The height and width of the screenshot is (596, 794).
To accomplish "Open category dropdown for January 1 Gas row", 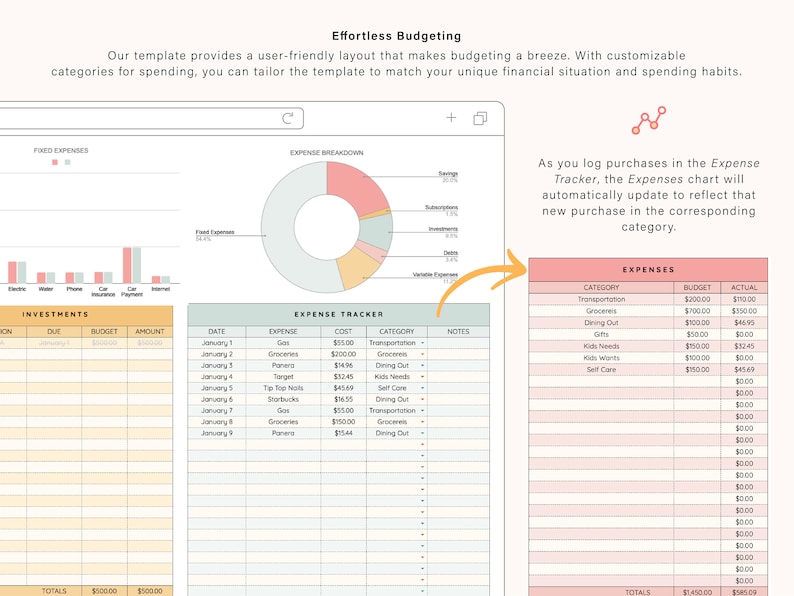I will pyautogui.click(x=422, y=343).
